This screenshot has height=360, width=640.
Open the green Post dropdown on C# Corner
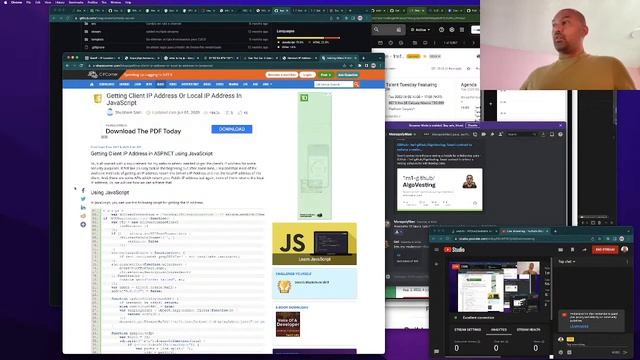pos(326,75)
